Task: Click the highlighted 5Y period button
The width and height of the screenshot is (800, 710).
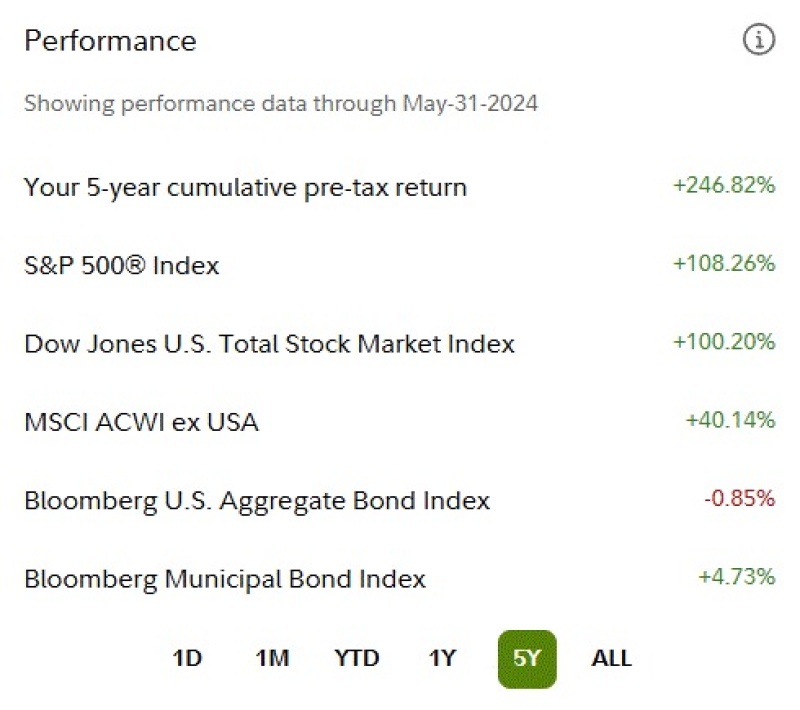Action: [x=527, y=659]
